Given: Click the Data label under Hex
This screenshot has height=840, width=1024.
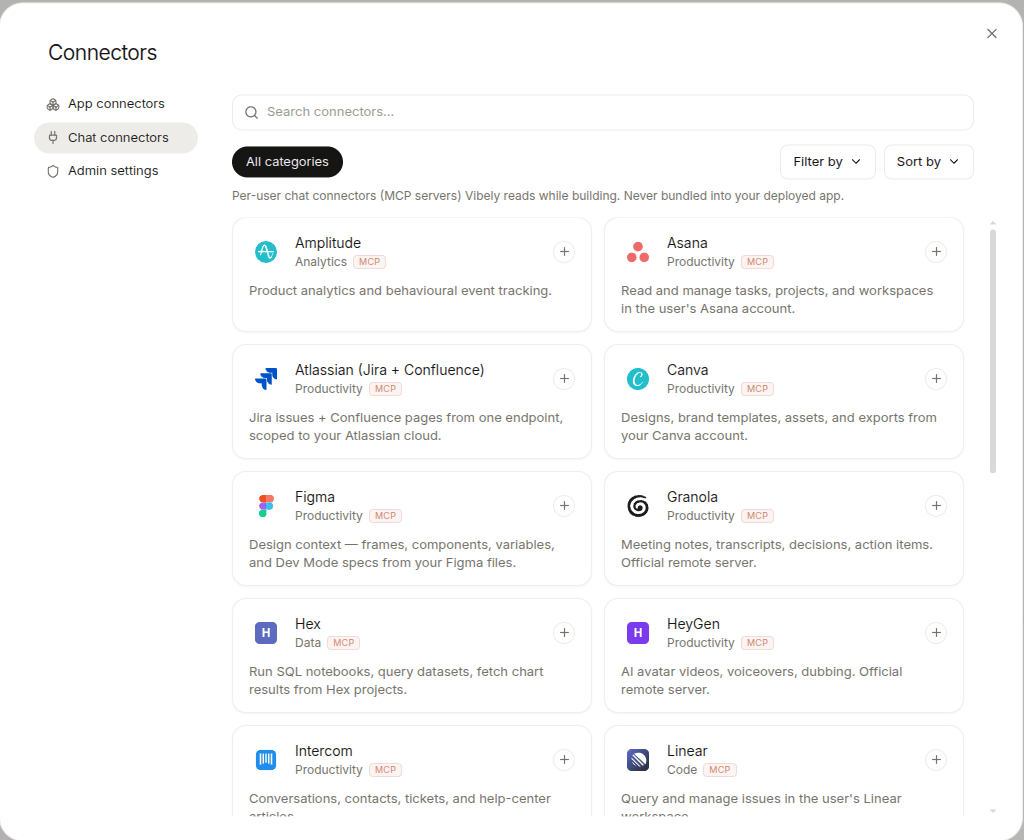Looking at the screenshot, I should pyautogui.click(x=308, y=643).
